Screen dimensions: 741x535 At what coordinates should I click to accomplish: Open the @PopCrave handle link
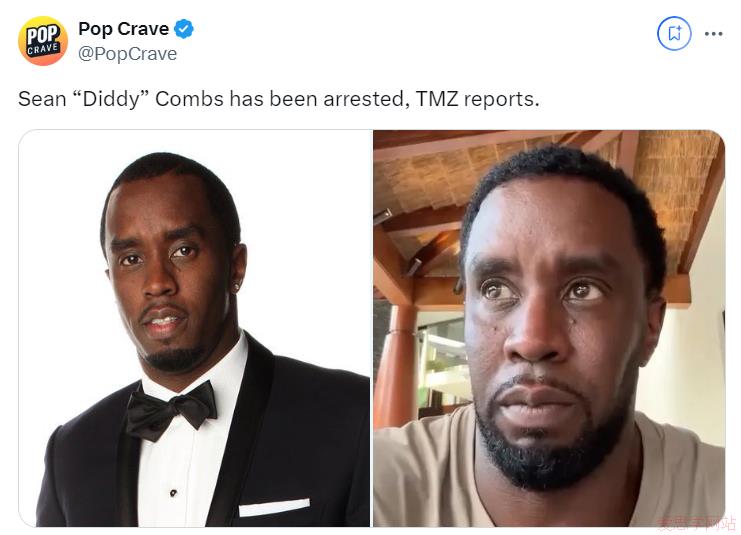[x=128, y=54]
